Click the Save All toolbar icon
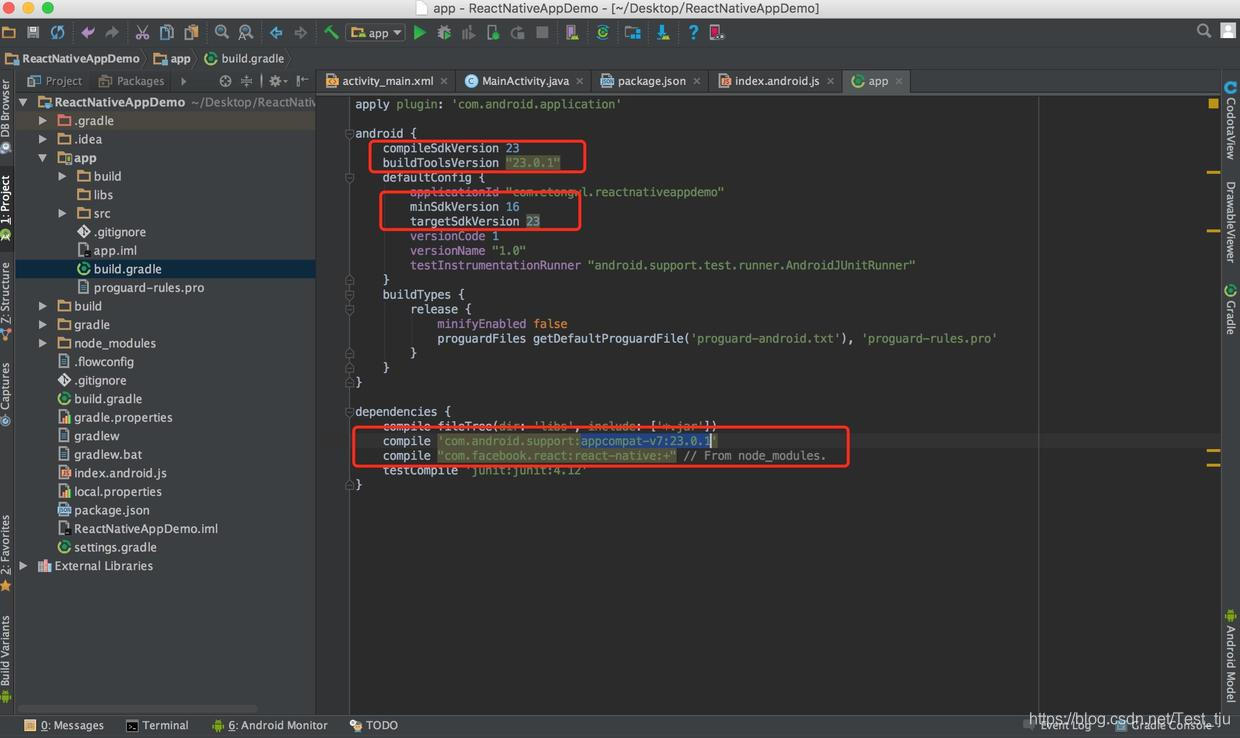The image size is (1240, 738). 33,33
